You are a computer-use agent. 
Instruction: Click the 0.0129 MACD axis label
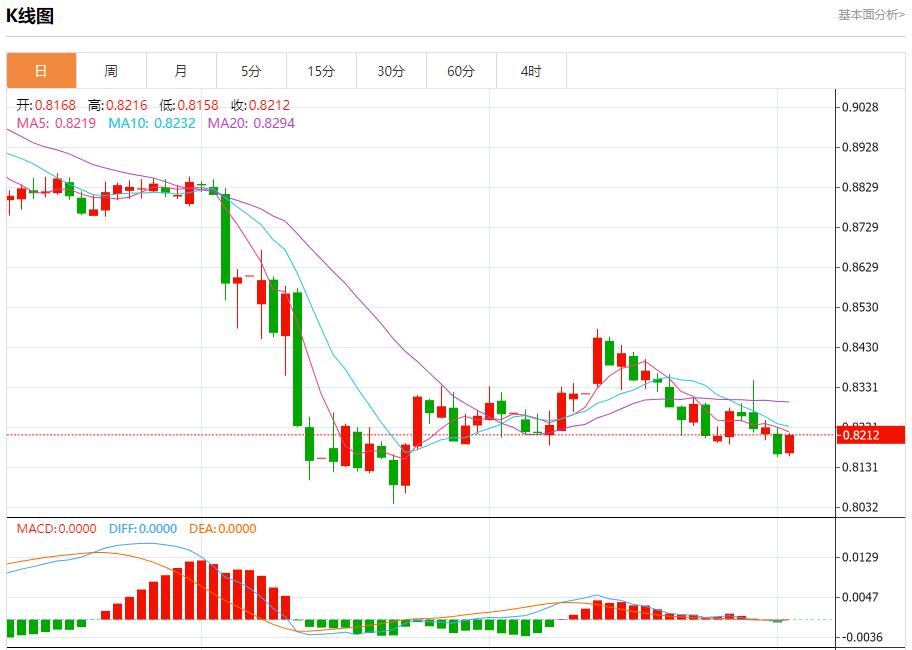point(860,557)
